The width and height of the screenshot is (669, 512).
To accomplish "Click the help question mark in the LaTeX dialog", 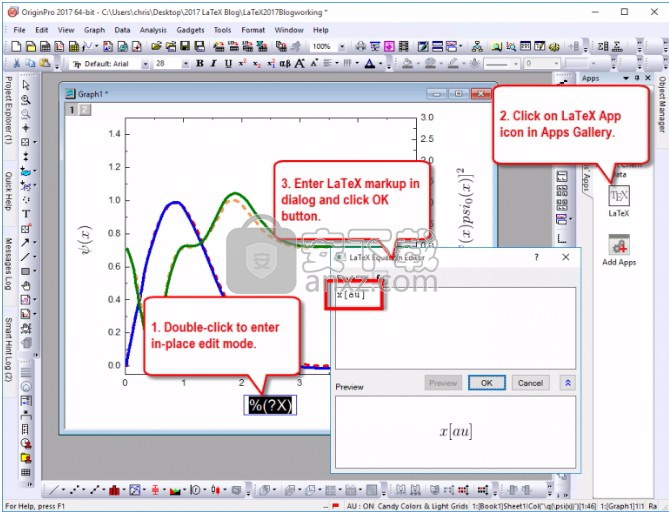I will pos(536,257).
